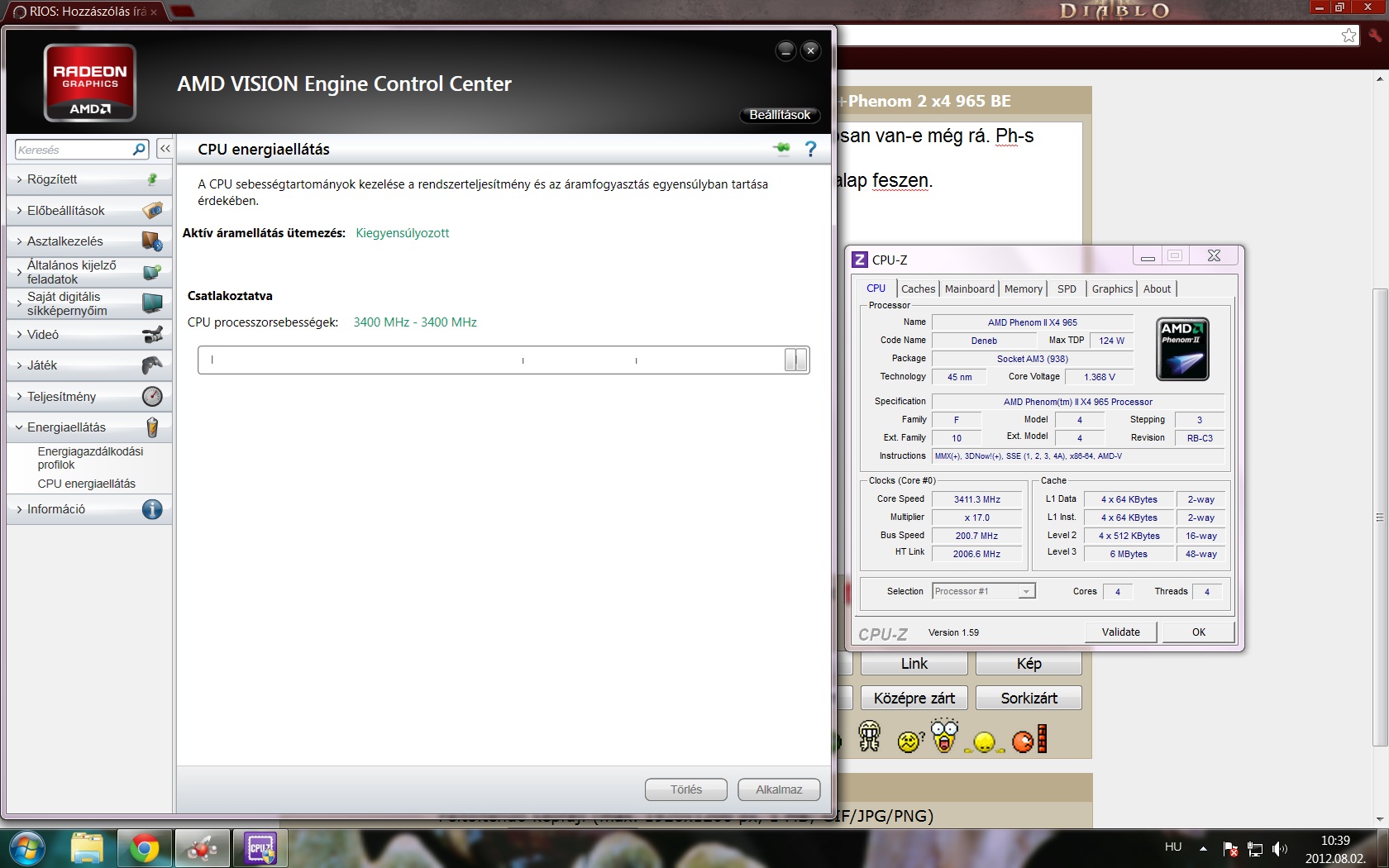The width and height of the screenshot is (1389, 868).
Task: Switch to Google Chrome in the taskbar
Action: (145, 848)
